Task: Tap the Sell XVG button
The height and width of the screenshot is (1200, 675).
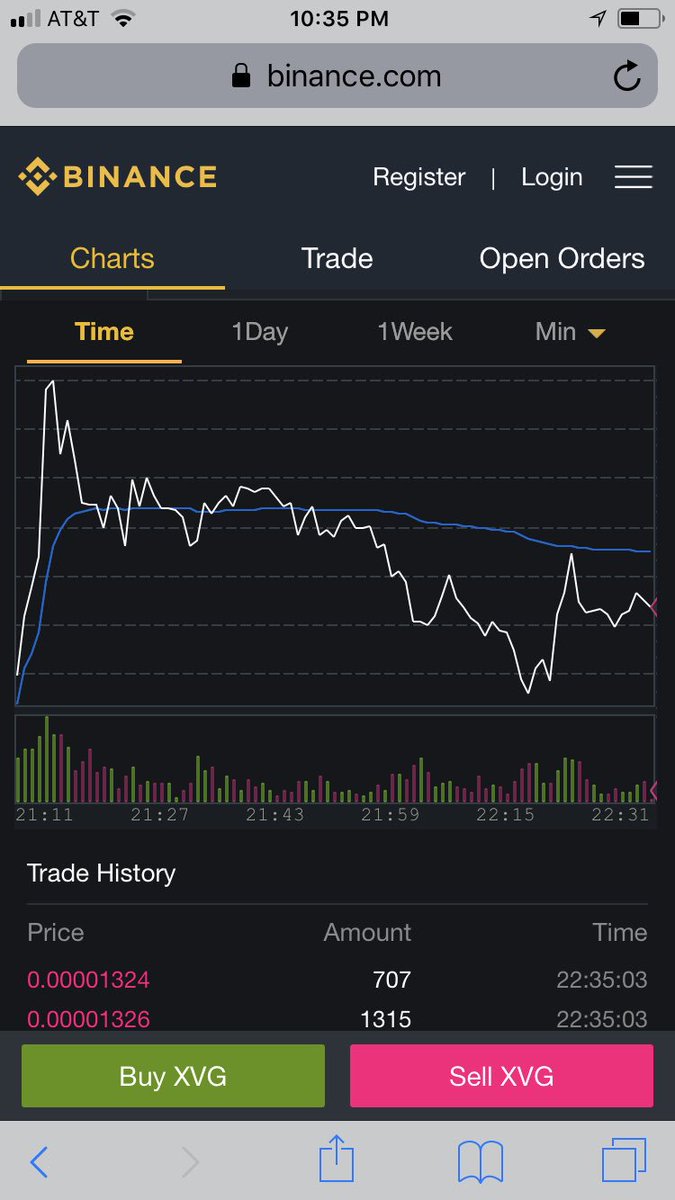Action: tap(501, 1076)
